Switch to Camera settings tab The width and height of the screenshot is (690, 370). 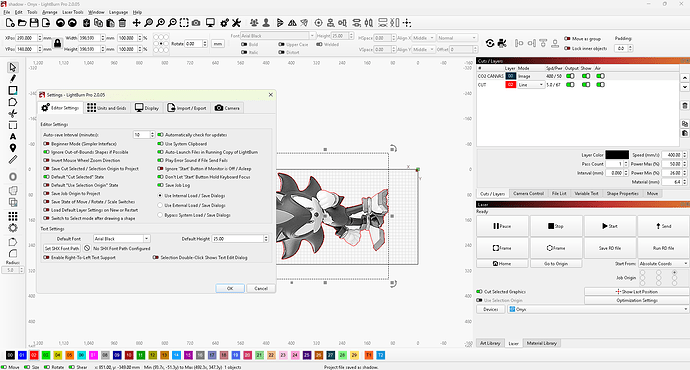click(x=227, y=108)
